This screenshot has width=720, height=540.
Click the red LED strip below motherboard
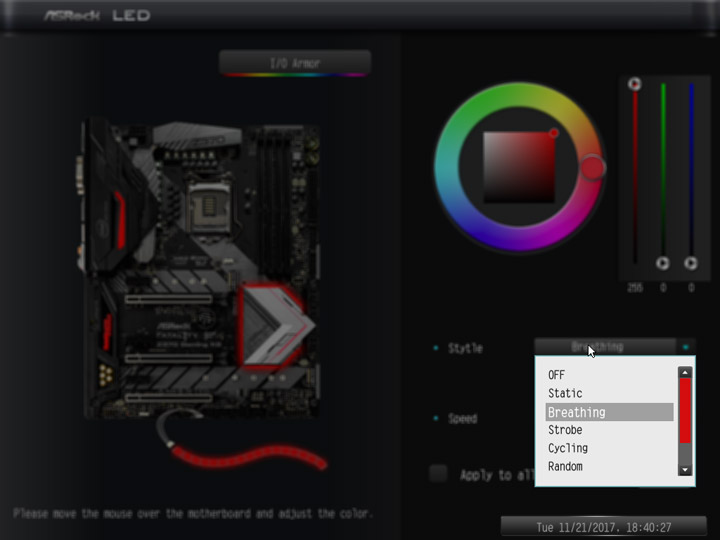[248, 457]
